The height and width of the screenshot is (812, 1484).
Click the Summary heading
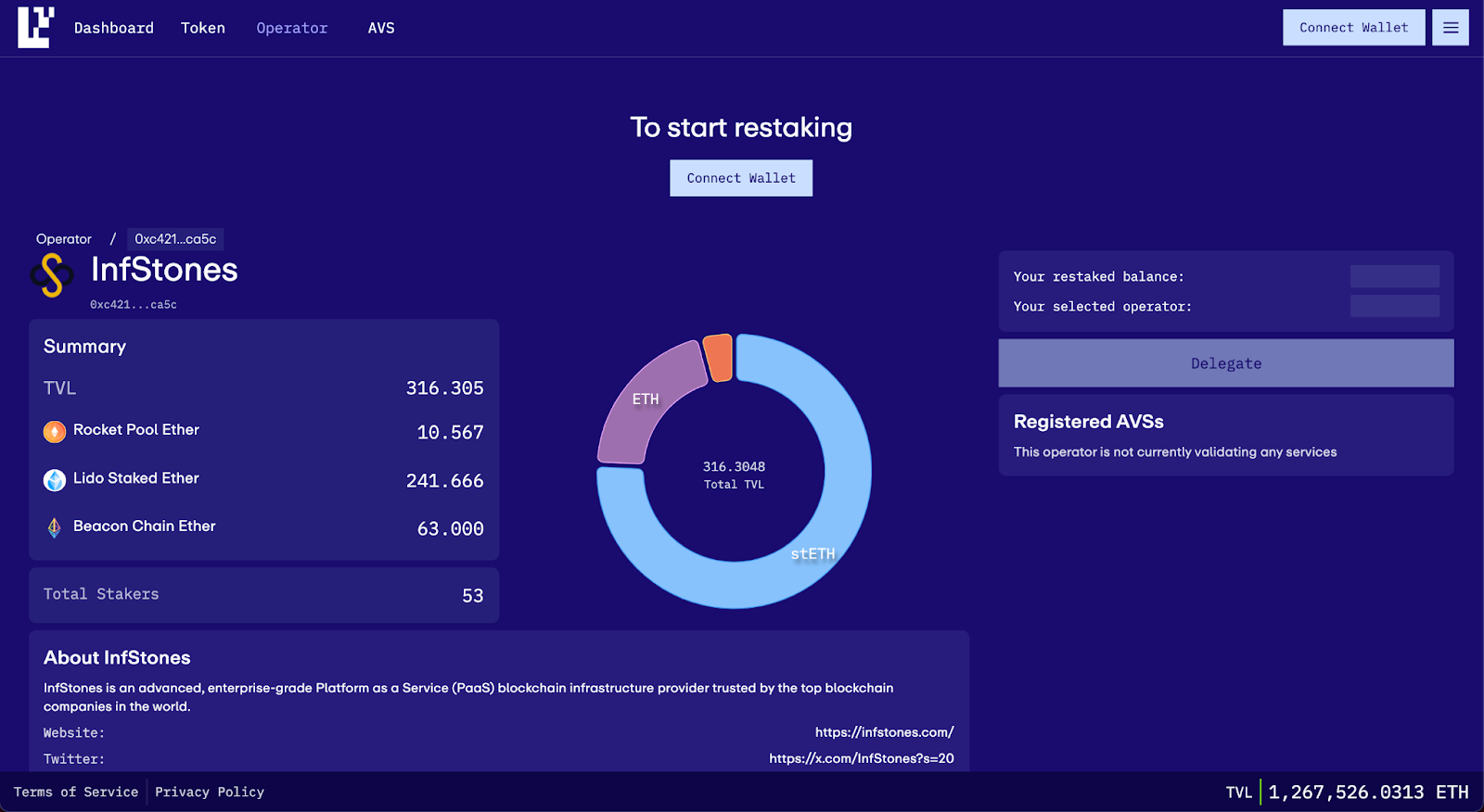point(84,347)
